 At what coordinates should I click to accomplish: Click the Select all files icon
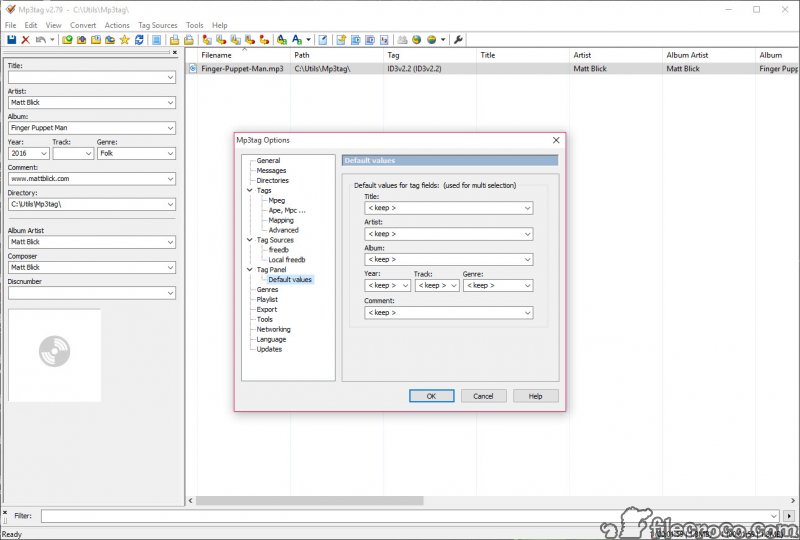[x=157, y=40]
